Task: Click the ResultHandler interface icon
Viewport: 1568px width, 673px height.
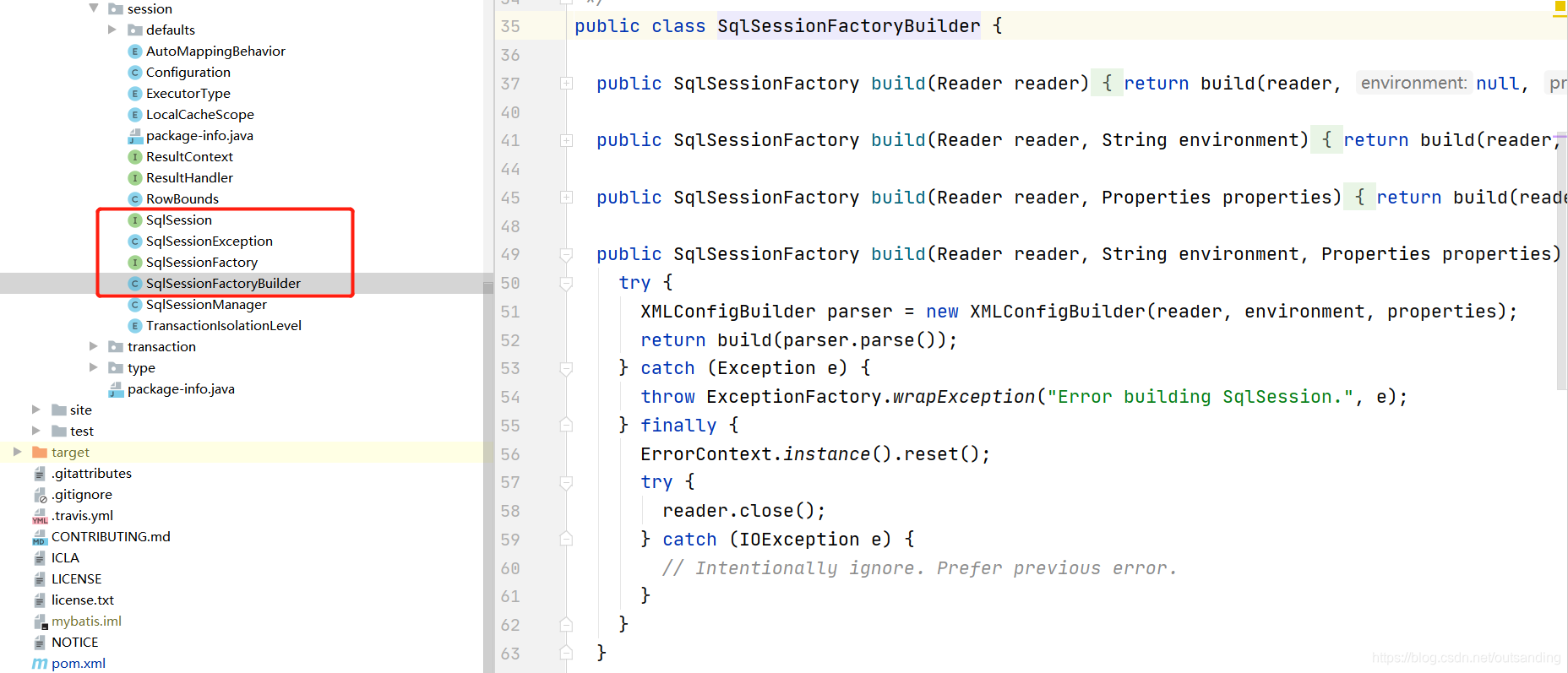Action: click(134, 178)
